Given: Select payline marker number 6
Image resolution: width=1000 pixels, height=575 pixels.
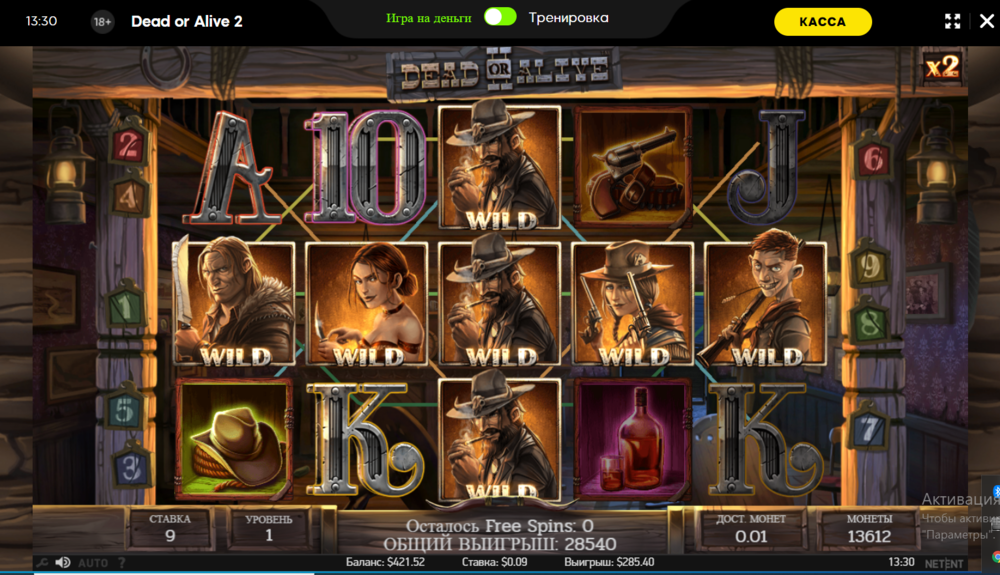Looking at the screenshot, I should 873,159.
